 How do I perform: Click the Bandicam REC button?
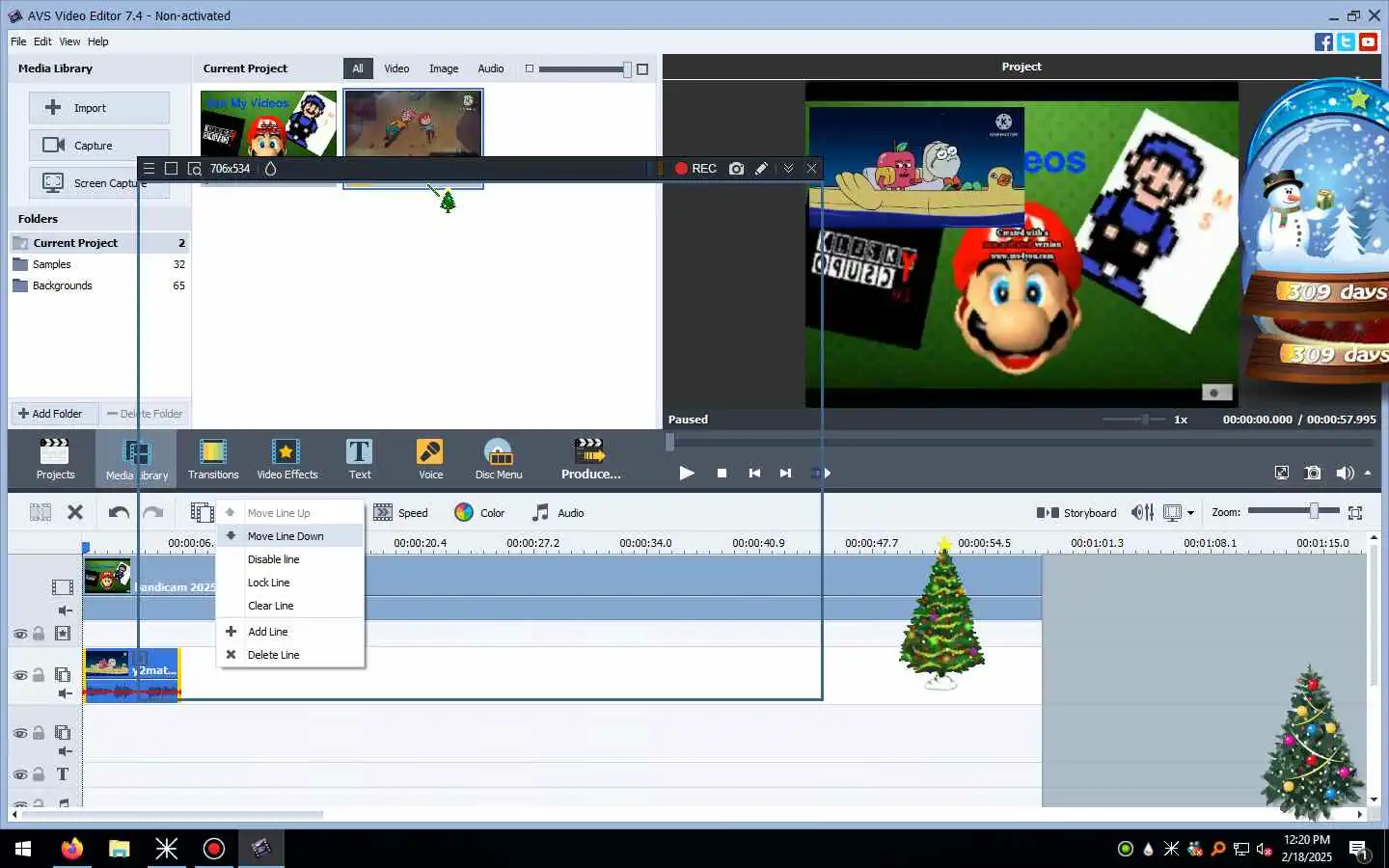(x=695, y=168)
